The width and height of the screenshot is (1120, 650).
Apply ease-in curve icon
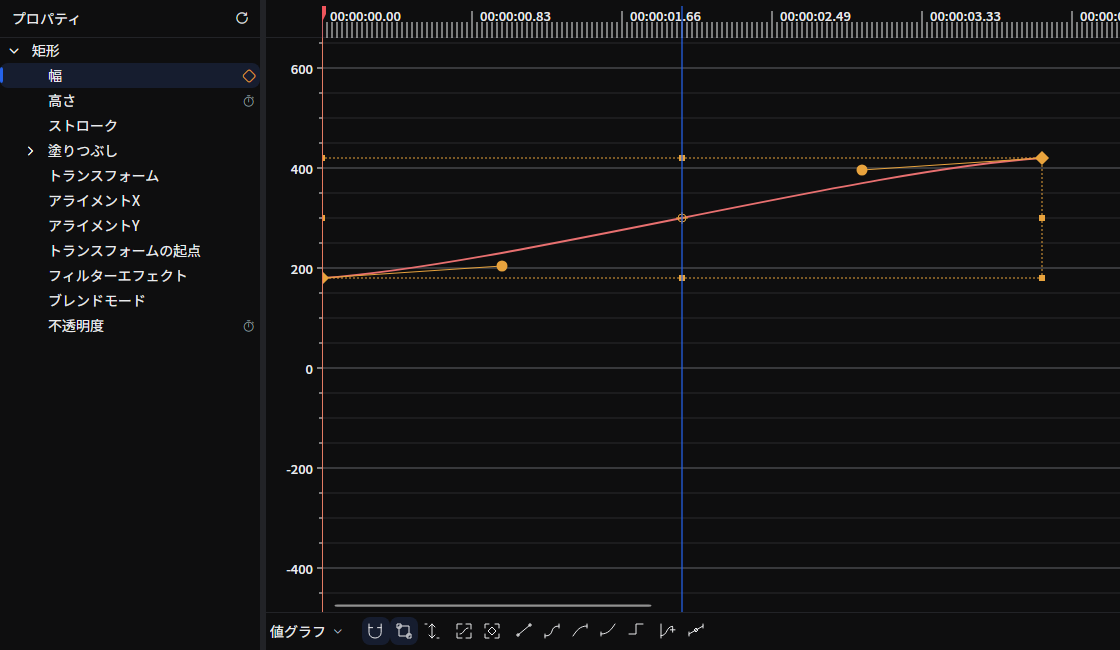click(580, 630)
